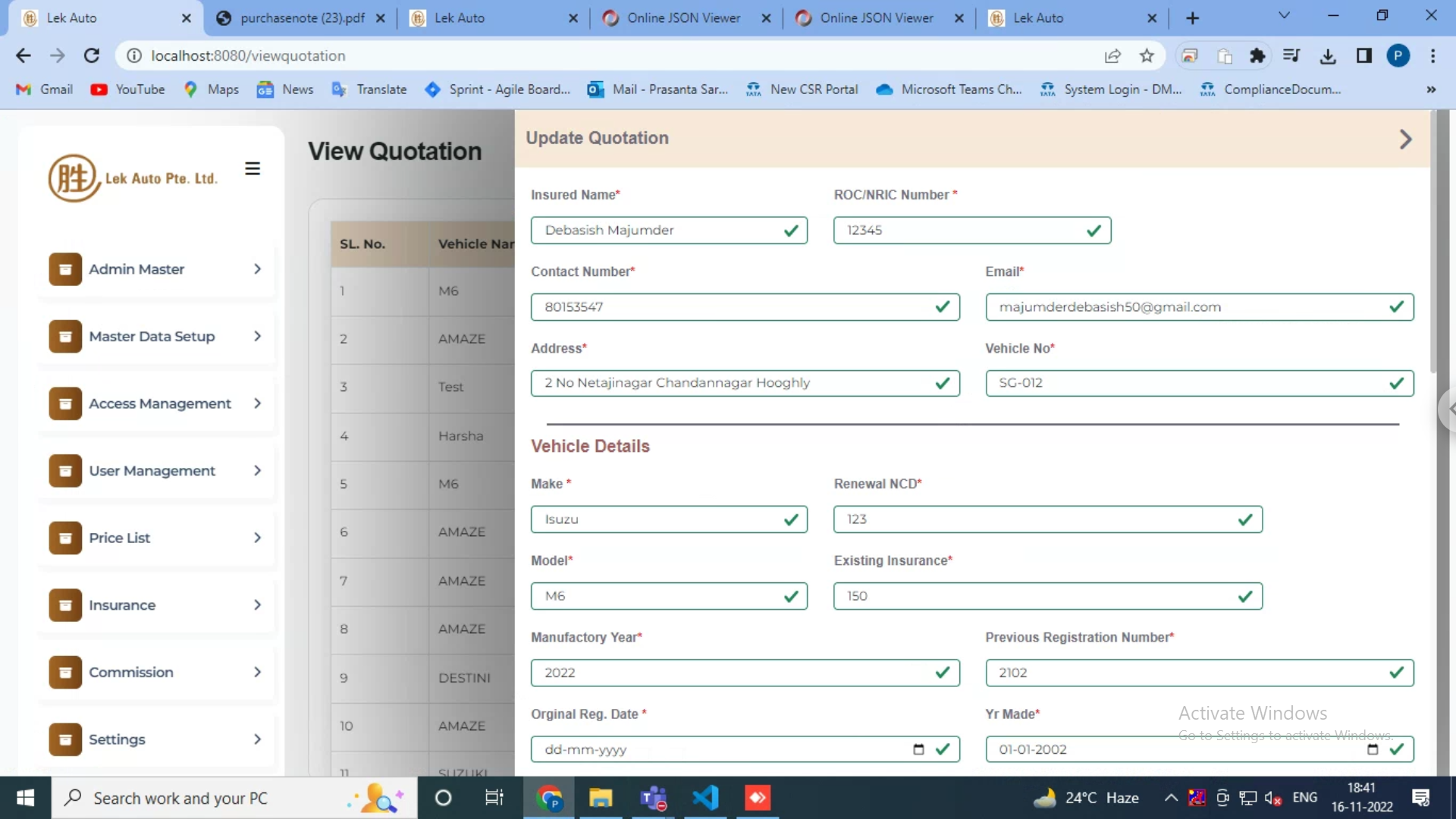Click the Insured Name input field
This screenshot has width=1456, height=819.
(x=660, y=231)
